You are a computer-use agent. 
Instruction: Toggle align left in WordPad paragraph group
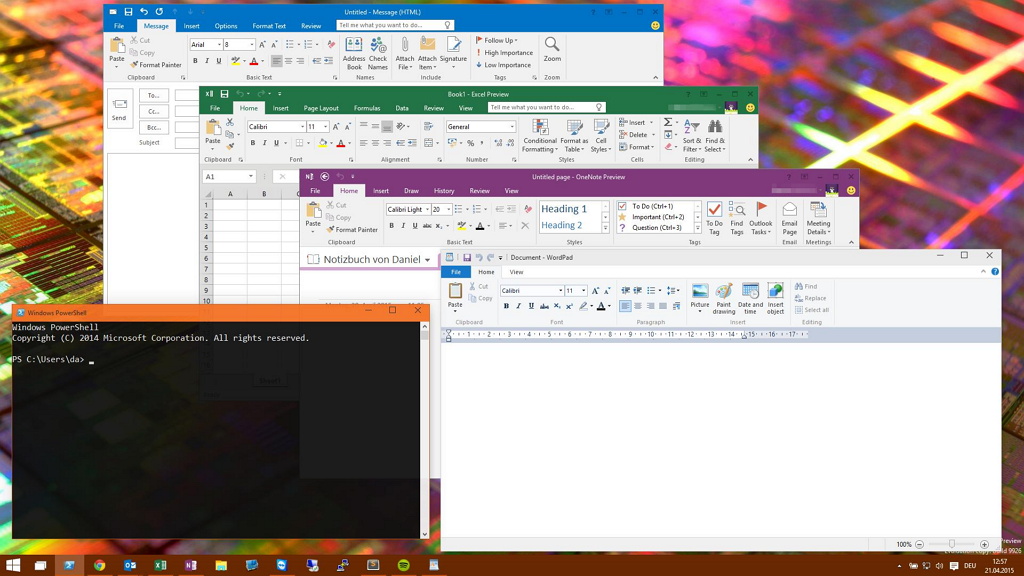[x=625, y=306]
